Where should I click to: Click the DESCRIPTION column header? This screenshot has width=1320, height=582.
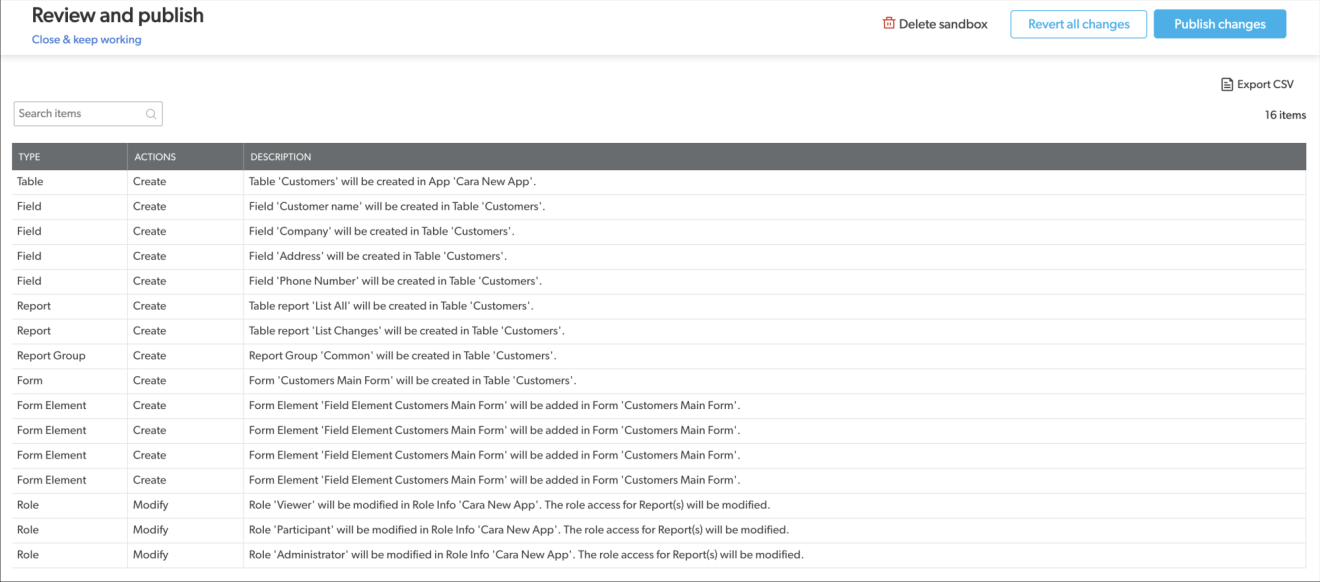point(281,157)
